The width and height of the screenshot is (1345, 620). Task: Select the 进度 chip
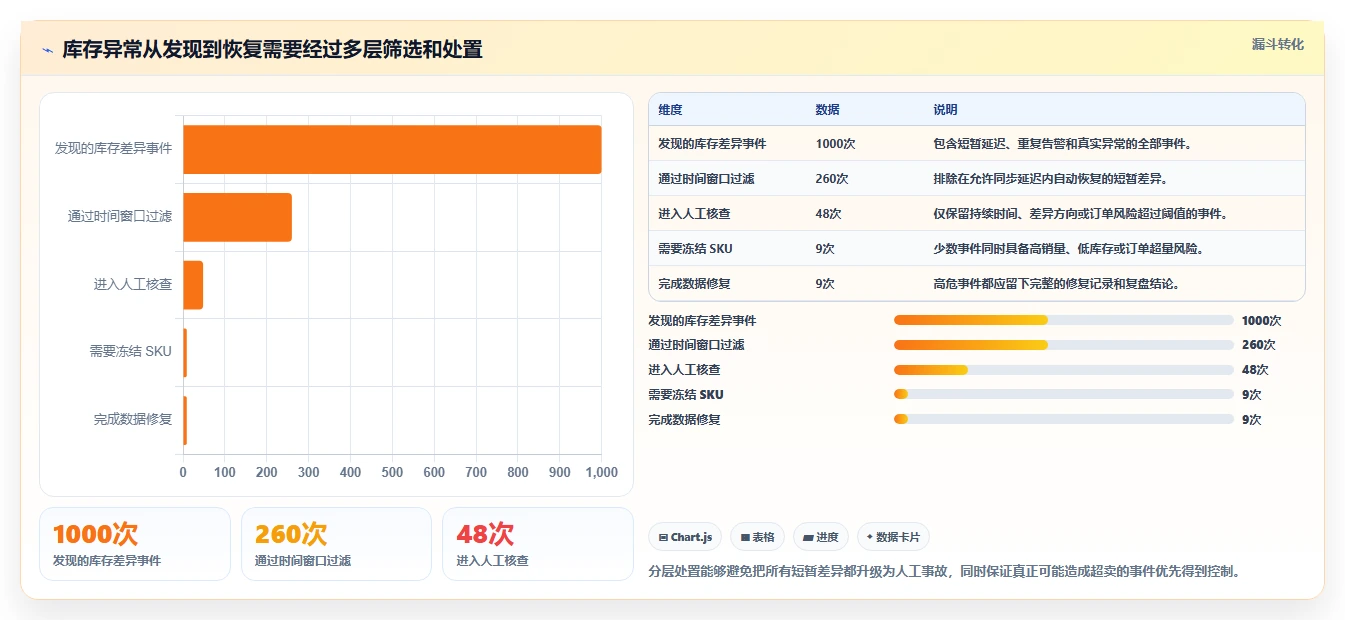click(x=821, y=537)
